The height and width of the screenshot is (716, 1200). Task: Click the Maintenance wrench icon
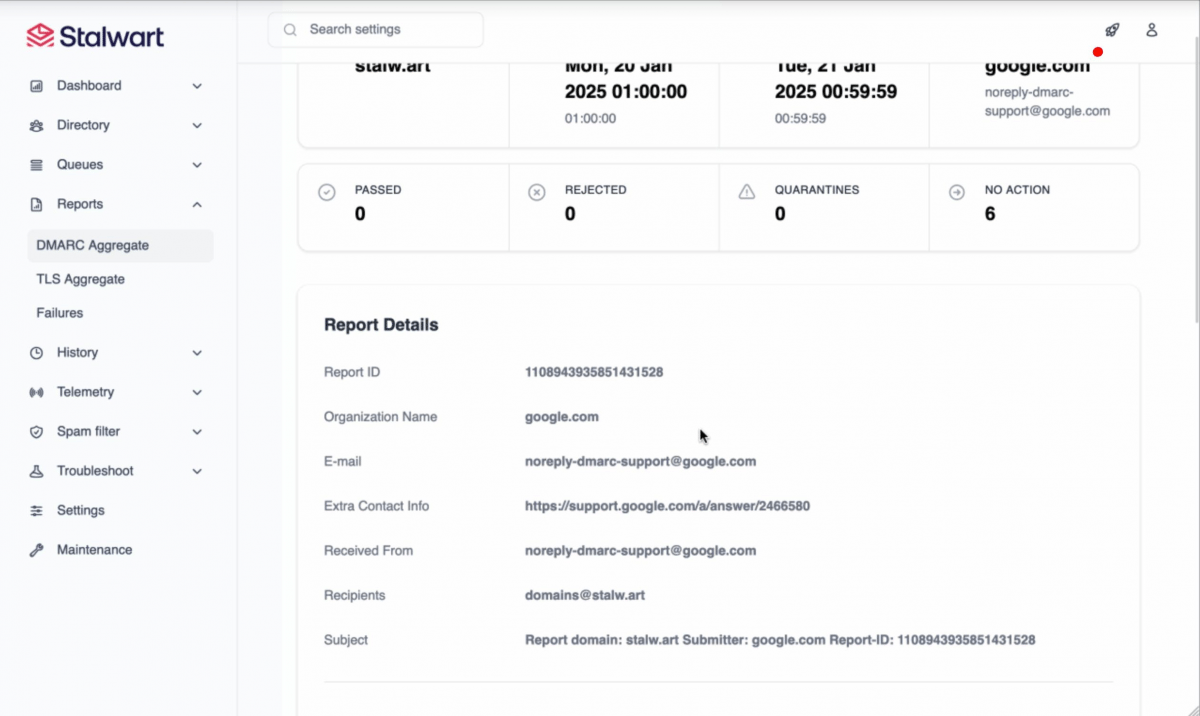37,550
